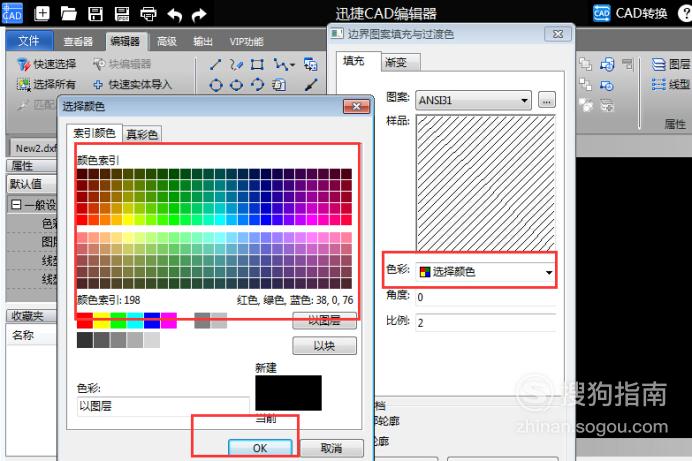Select the circle drawing tool

tap(216, 84)
